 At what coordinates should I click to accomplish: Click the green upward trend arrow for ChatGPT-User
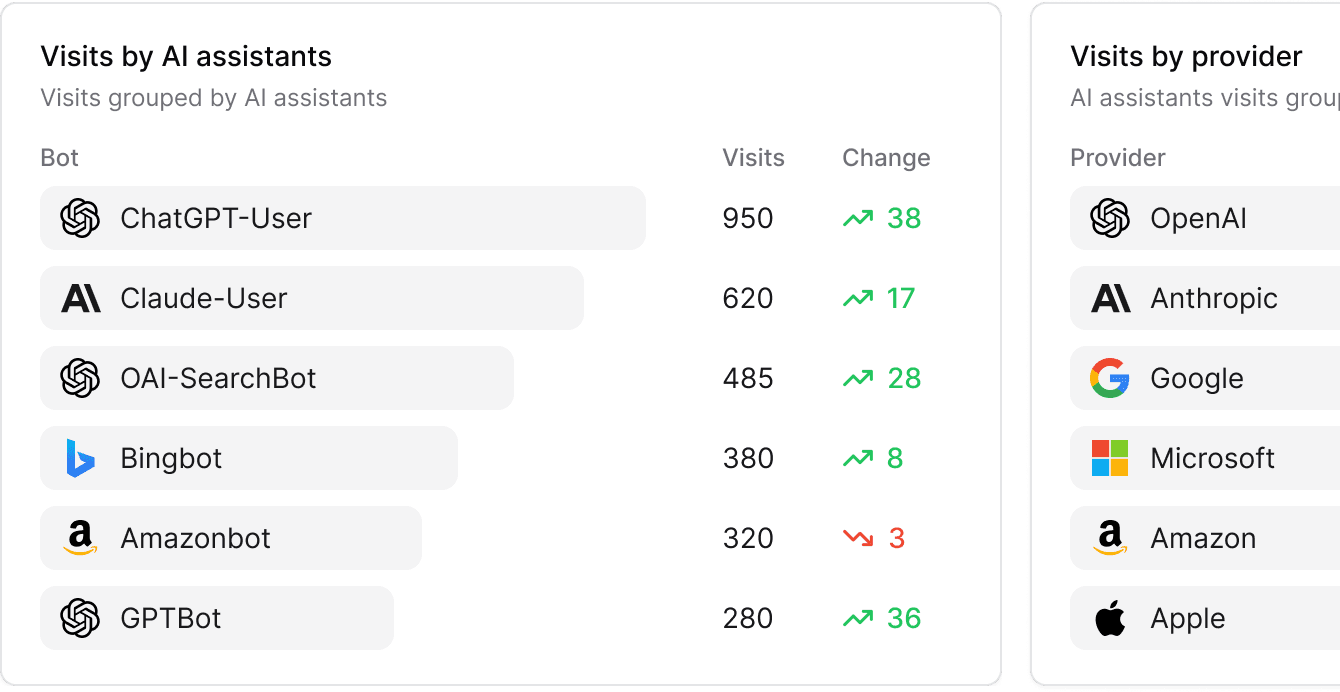click(858, 218)
